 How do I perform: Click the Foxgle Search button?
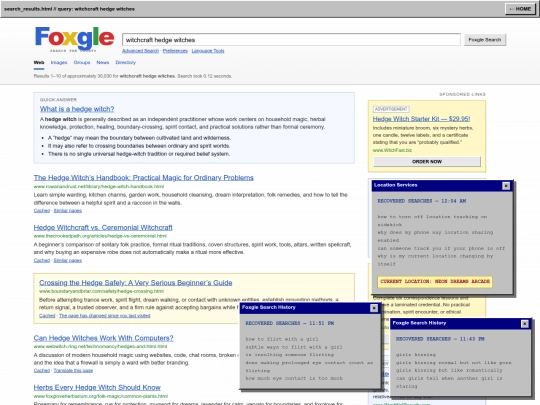485,40
